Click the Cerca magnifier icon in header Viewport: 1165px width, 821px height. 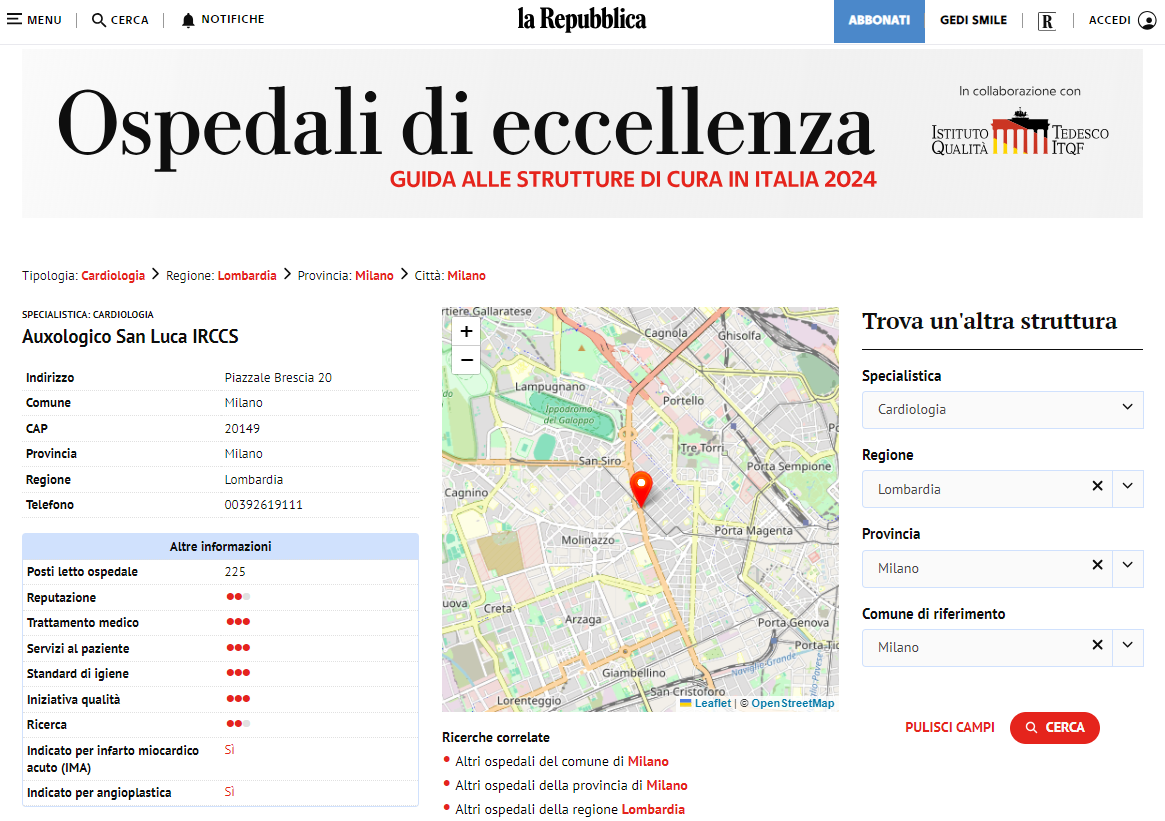coord(99,20)
